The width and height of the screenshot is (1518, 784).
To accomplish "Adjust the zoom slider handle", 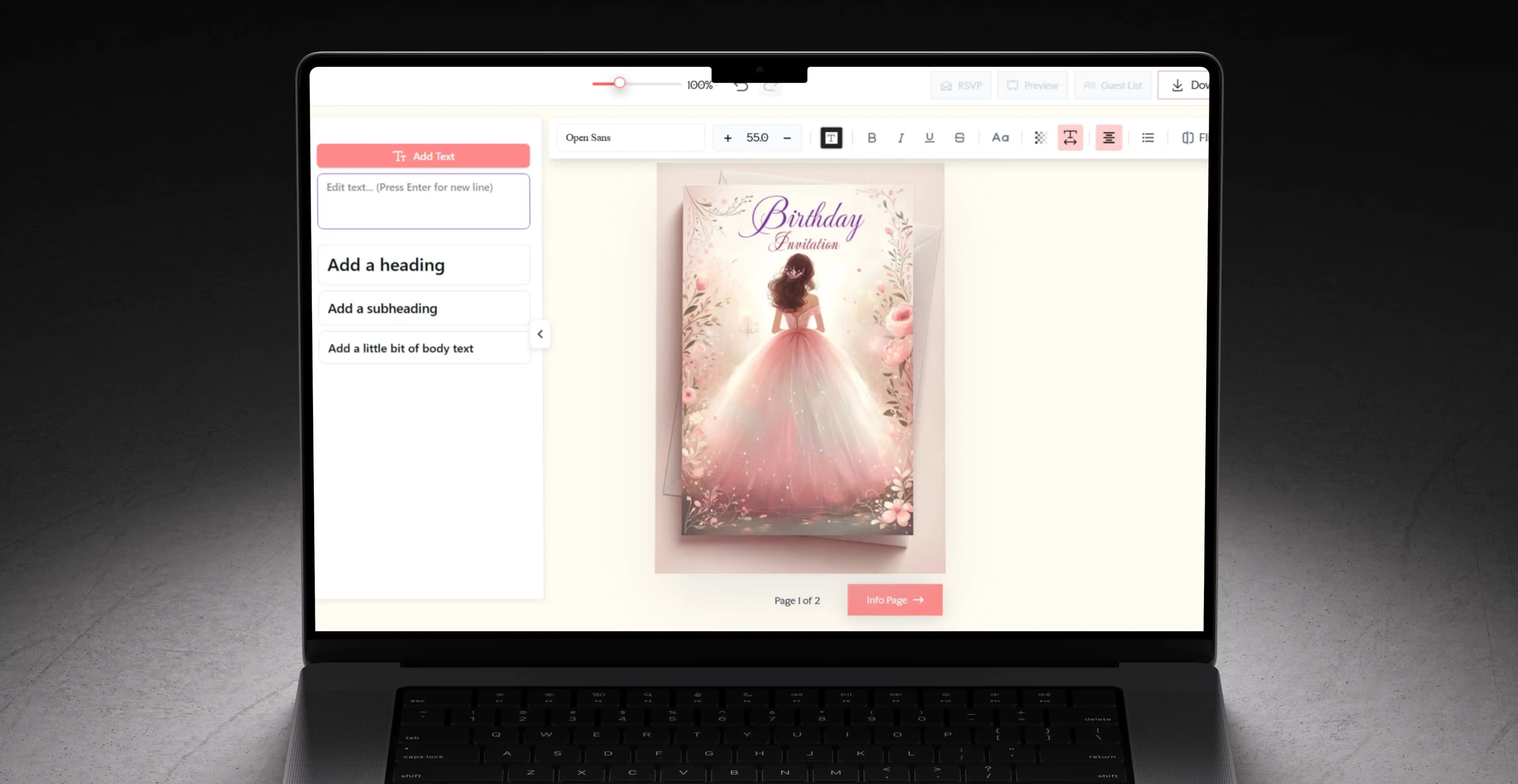I will pos(619,83).
